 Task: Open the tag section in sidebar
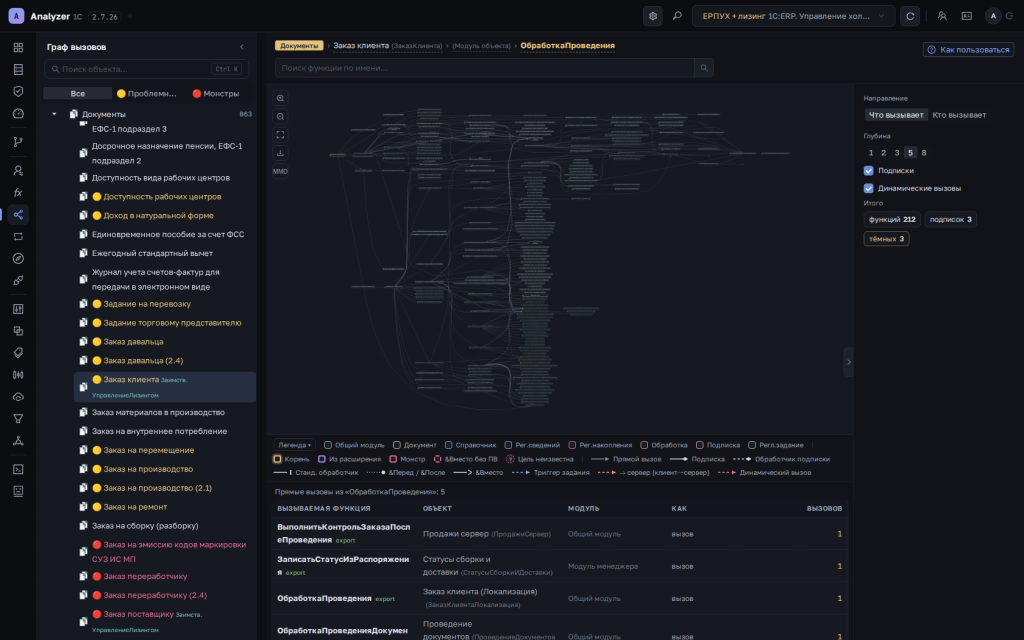(18, 353)
